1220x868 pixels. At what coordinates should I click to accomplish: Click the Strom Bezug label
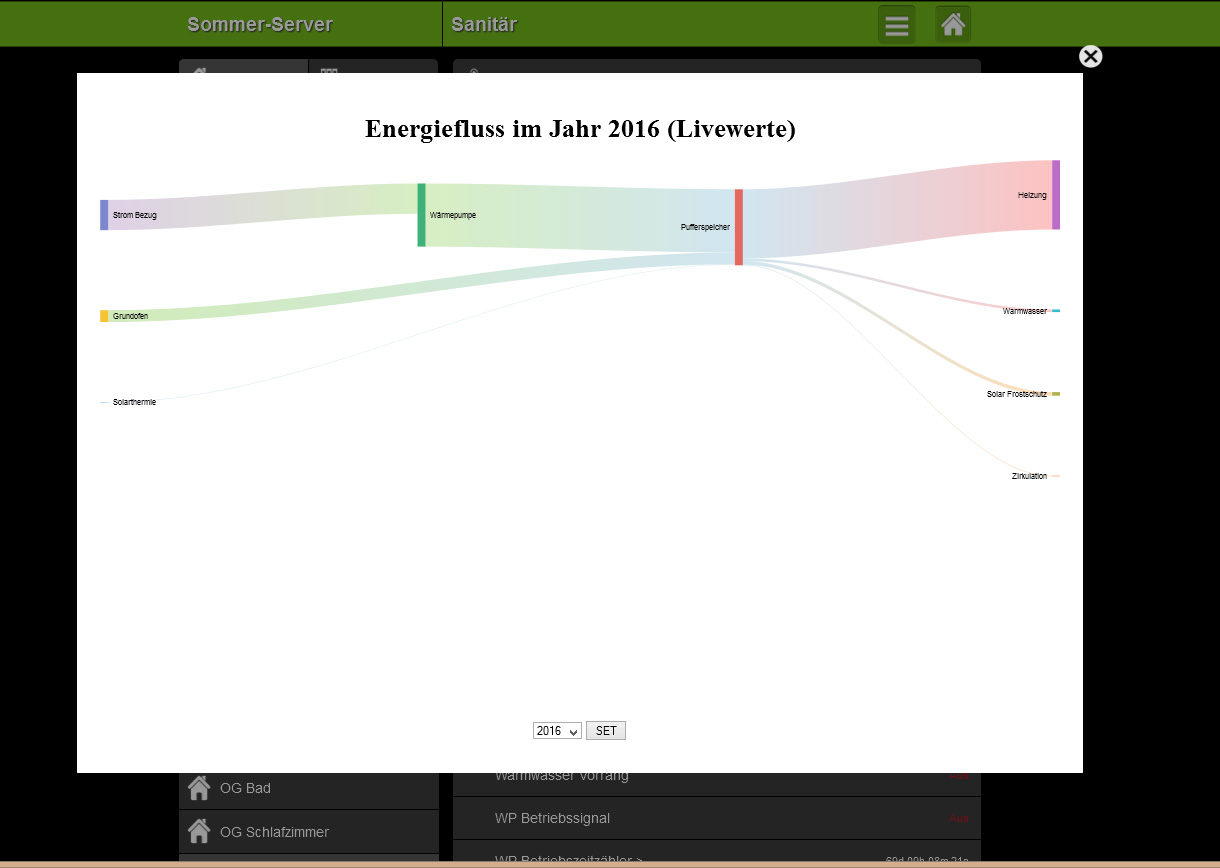coord(135,215)
